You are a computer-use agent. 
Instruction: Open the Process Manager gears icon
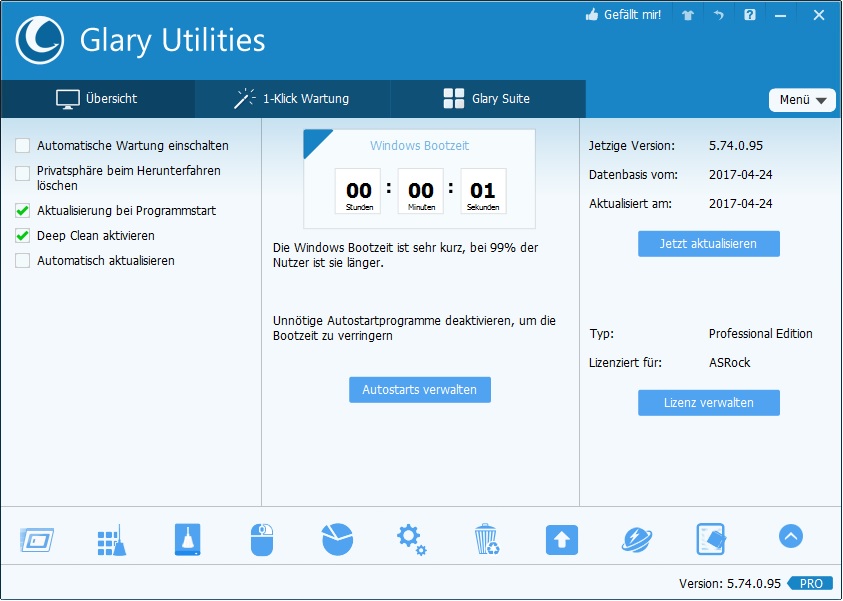click(x=411, y=540)
